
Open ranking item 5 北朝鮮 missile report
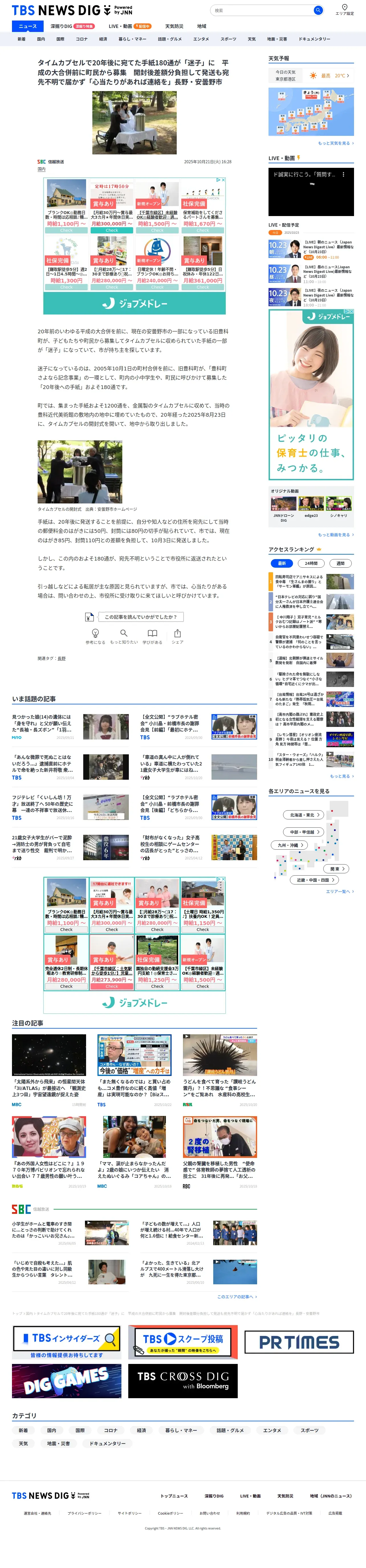[311, 660]
